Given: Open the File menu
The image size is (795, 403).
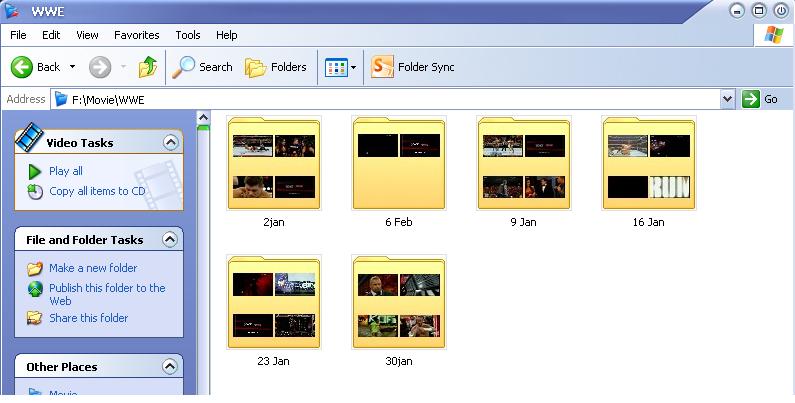Looking at the screenshot, I should tap(18, 35).
